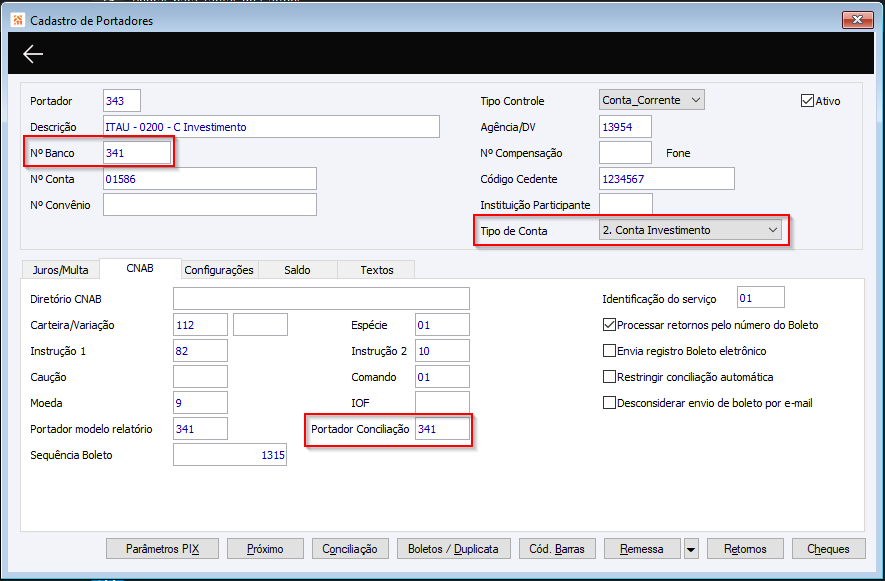The height and width of the screenshot is (581, 885).
Task: Click the Cadastro de Portadores app icon
Action: tap(18, 20)
